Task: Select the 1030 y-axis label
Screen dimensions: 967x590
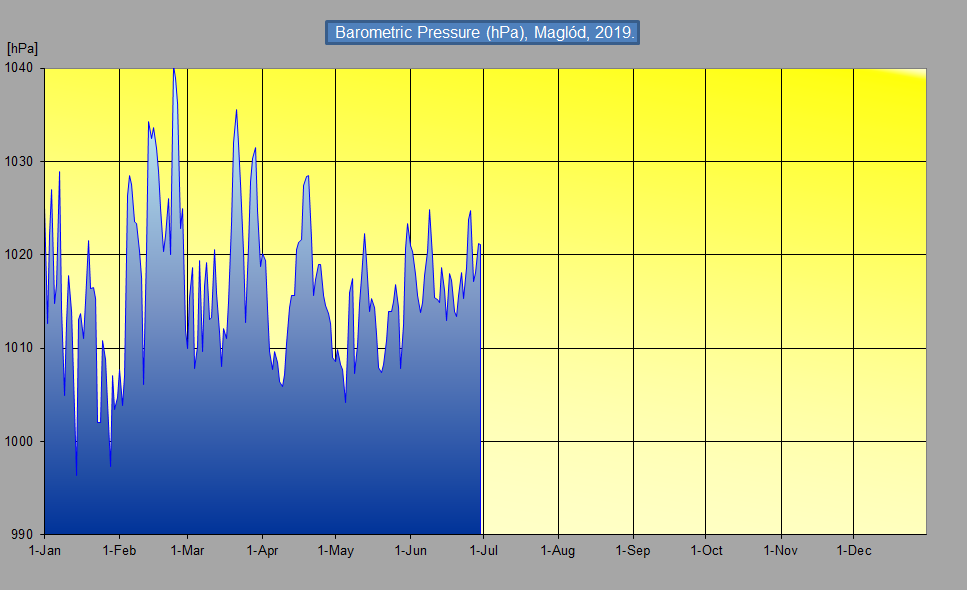Action: [x=21, y=161]
